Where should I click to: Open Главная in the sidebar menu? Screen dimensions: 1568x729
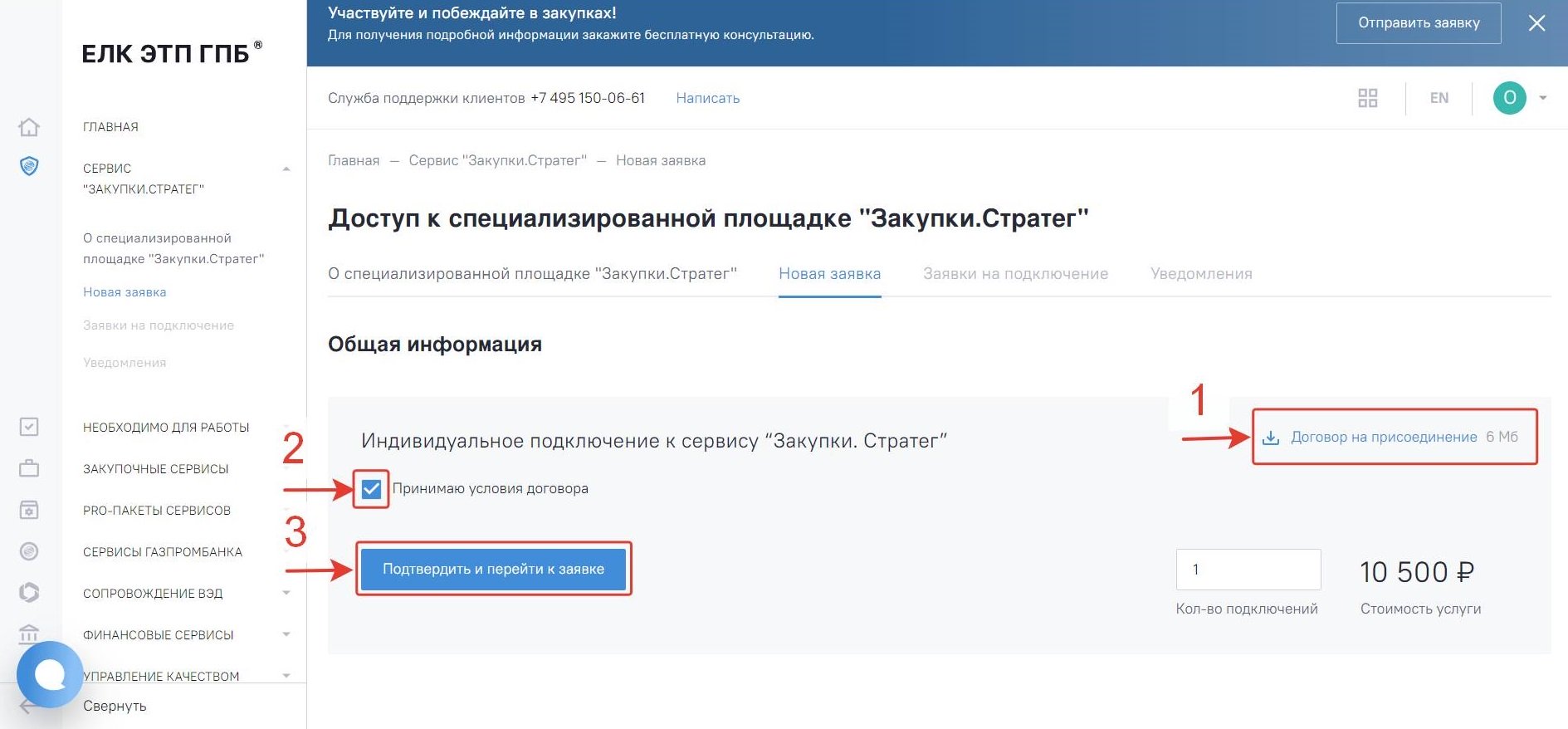[x=110, y=127]
